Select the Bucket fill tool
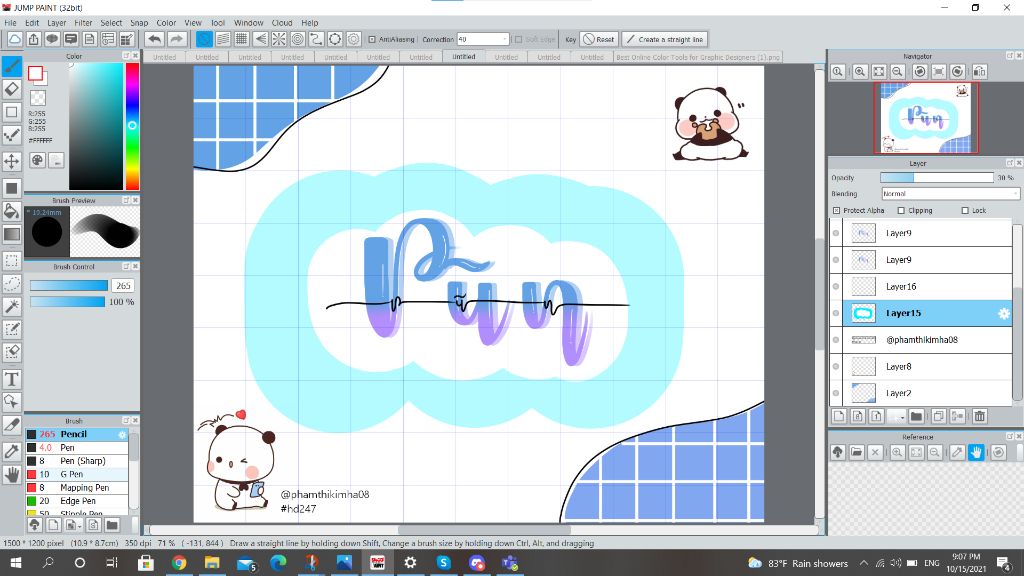1024x576 pixels. (x=12, y=210)
